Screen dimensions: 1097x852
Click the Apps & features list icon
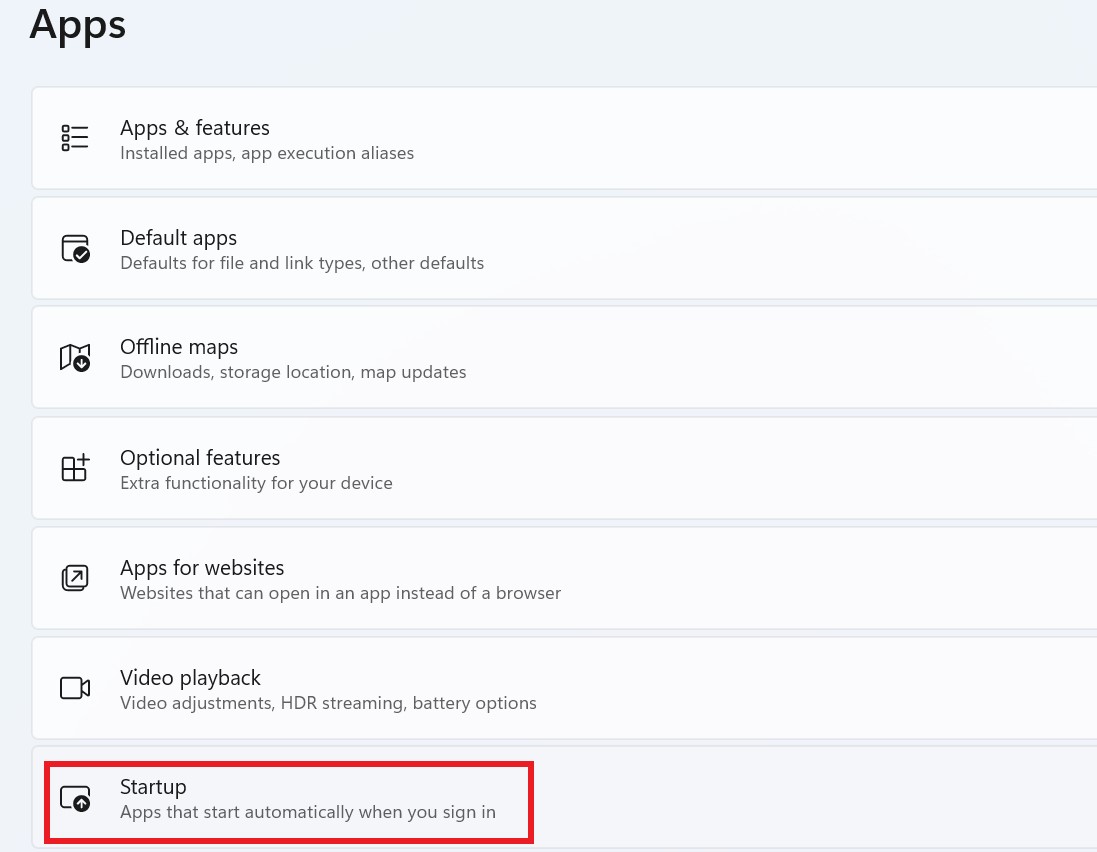point(75,138)
